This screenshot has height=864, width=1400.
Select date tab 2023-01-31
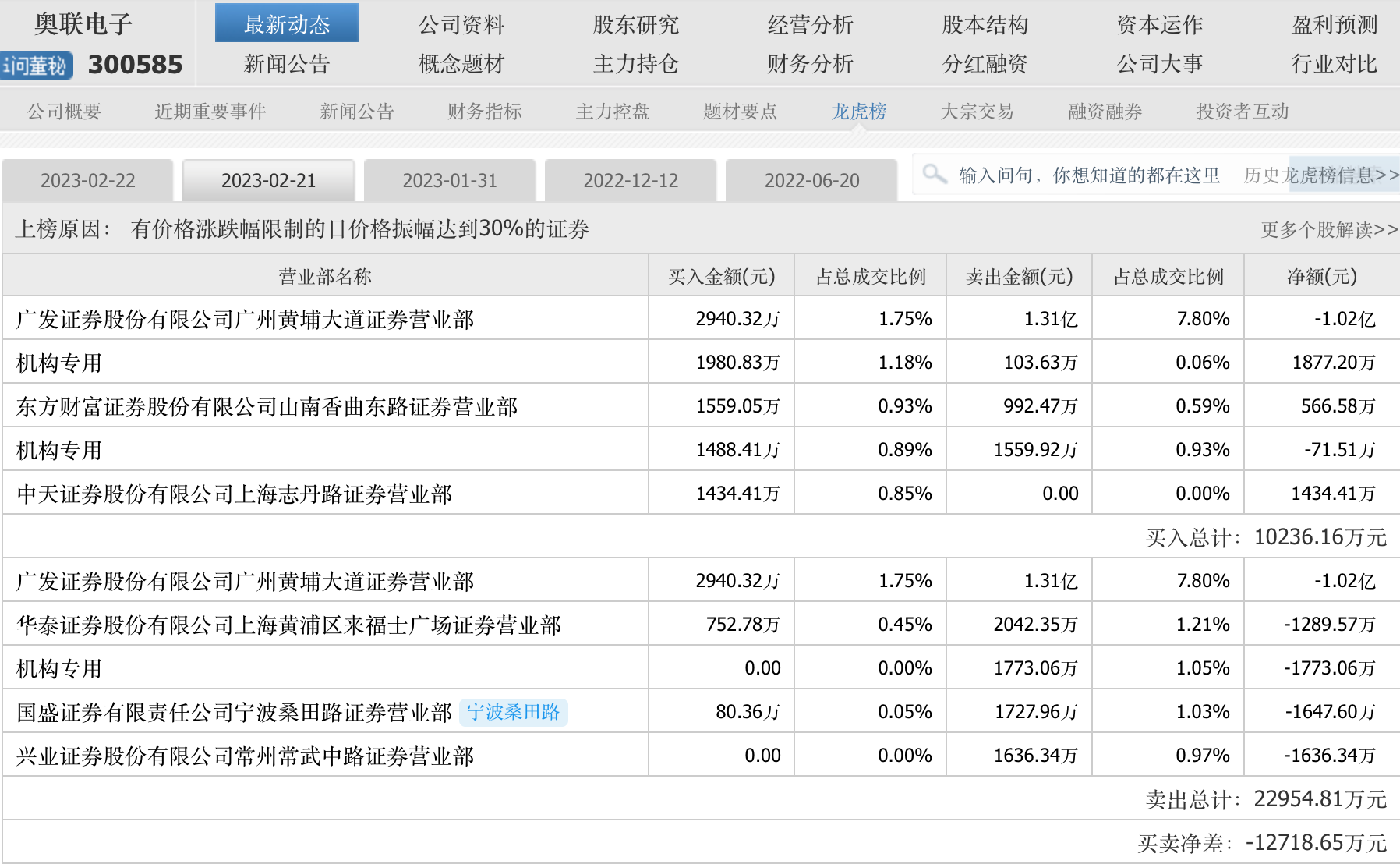(x=450, y=181)
